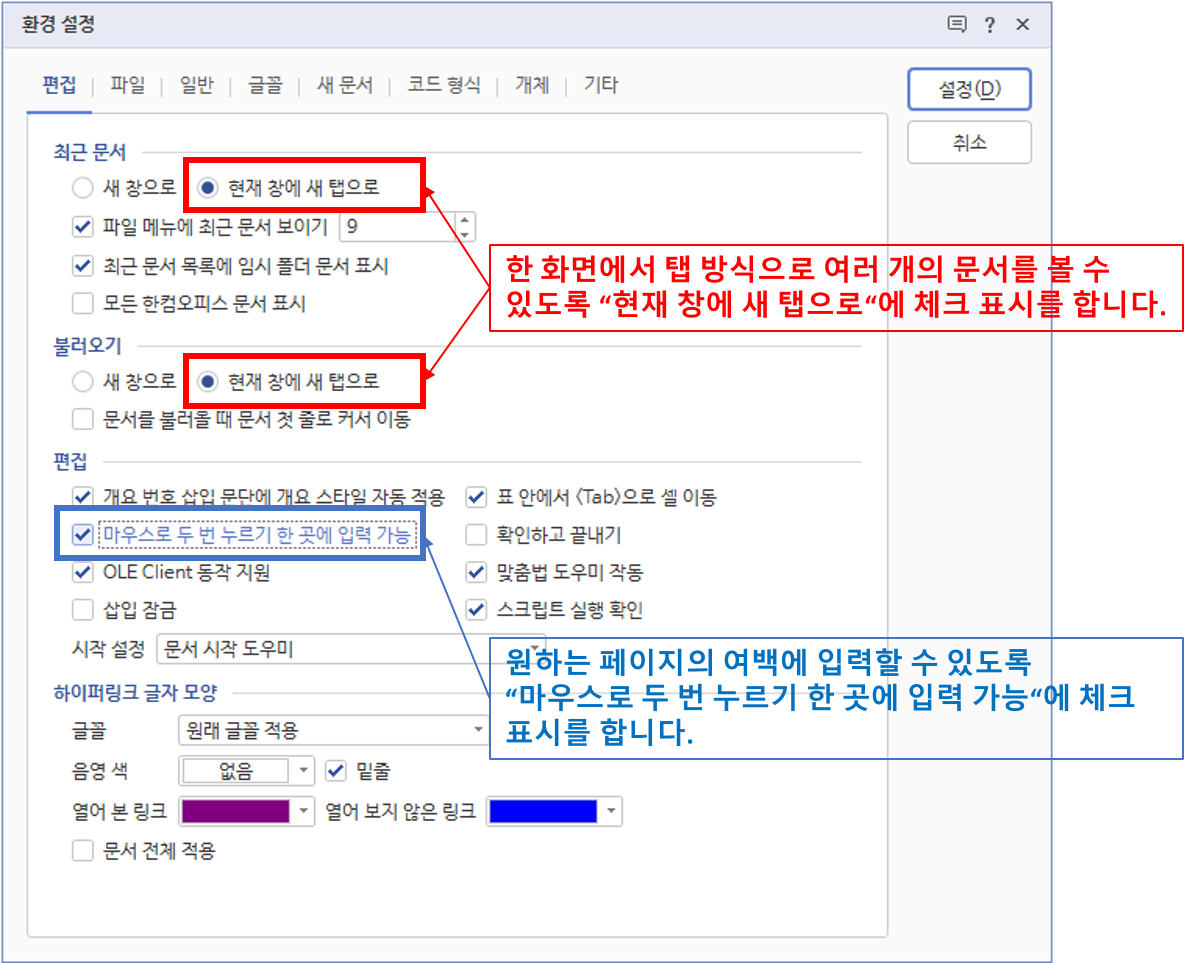Select 새 창으로 under 불러오기
The image size is (1184, 963).
(x=82, y=381)
